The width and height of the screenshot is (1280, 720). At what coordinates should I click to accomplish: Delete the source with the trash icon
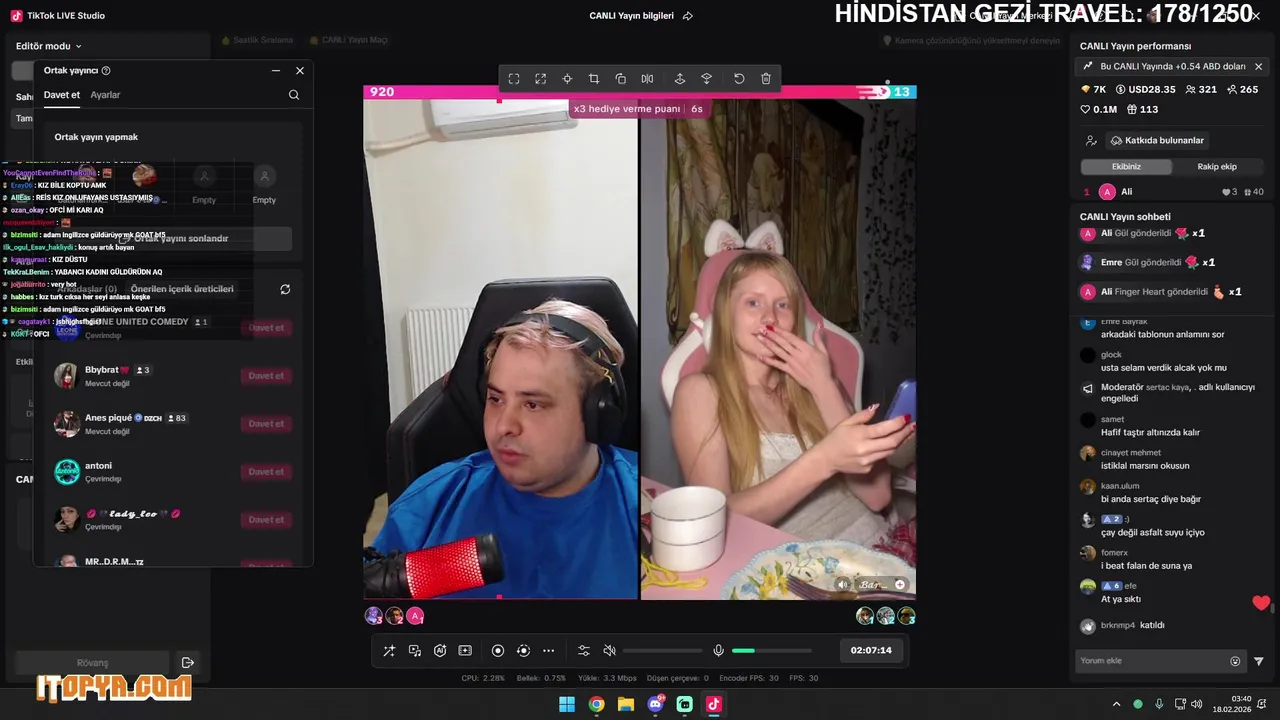point(766,79)
